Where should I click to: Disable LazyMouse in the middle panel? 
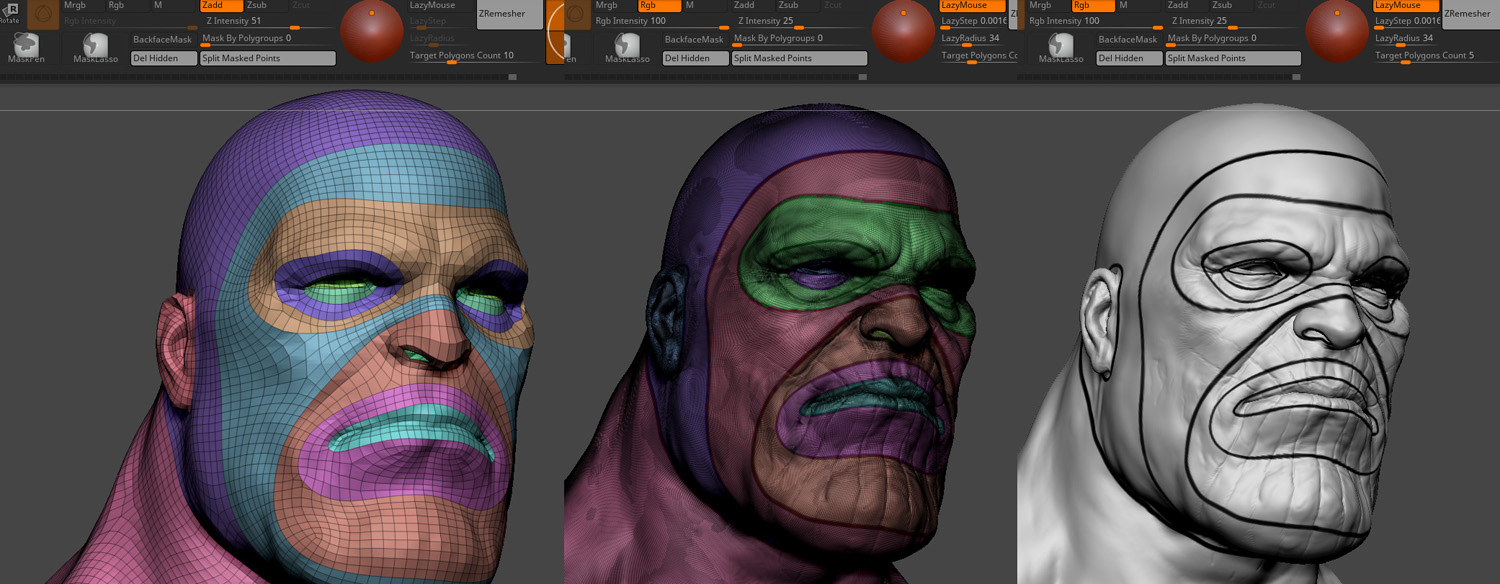coord(973,5)
